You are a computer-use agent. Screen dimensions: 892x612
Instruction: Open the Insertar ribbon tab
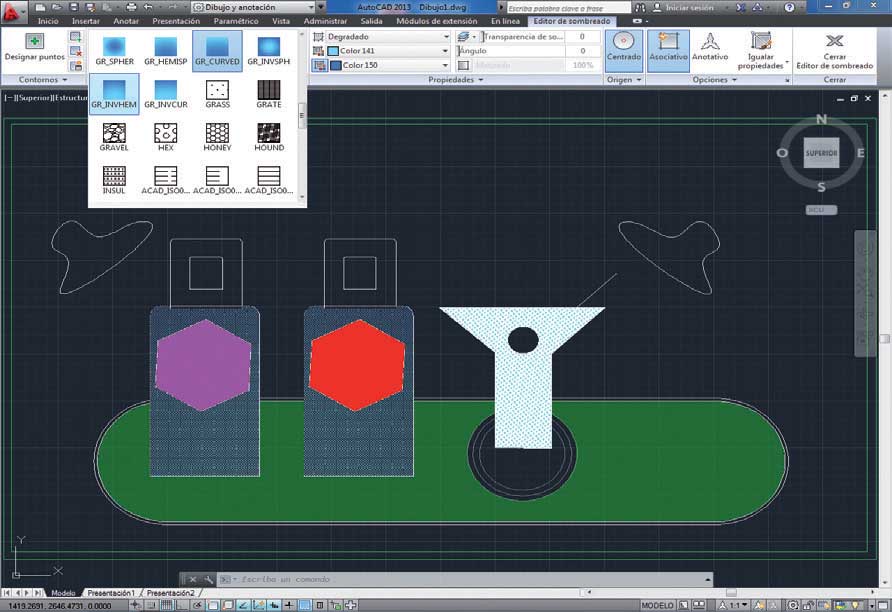[x=86, y=21]
